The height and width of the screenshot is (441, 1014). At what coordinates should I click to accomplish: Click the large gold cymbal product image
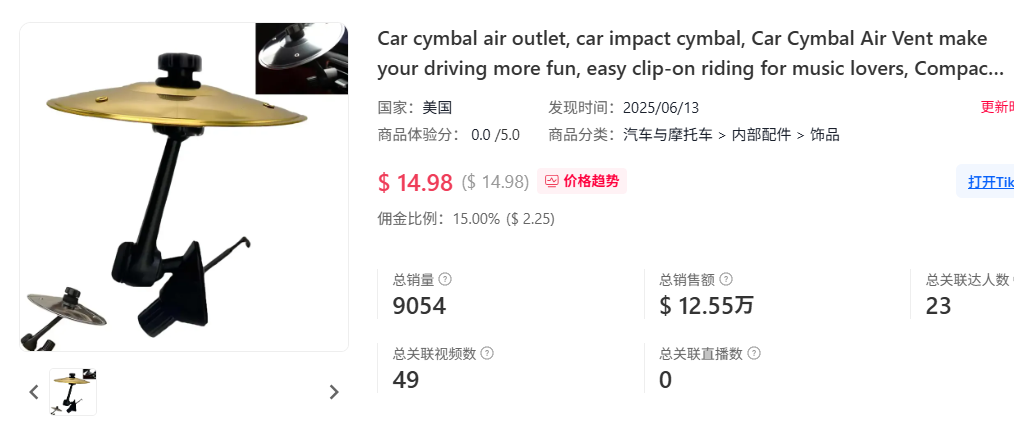(184, 188)
